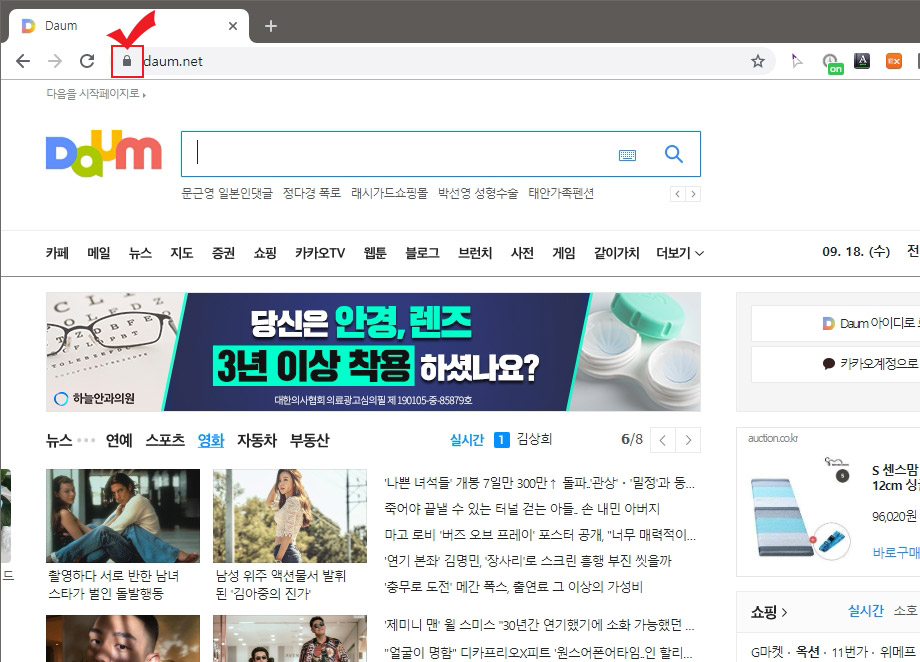
Task: Click the magnifier search button
Action: [674, 154]
